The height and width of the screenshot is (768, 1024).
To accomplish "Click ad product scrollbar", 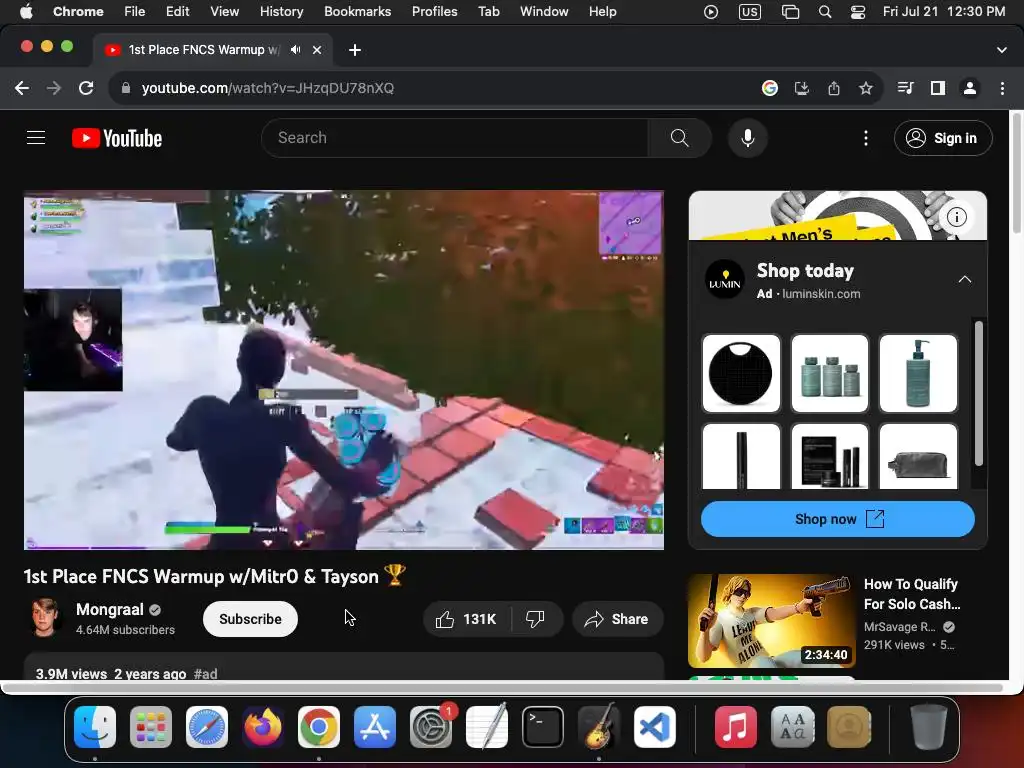I will [978, 393].
